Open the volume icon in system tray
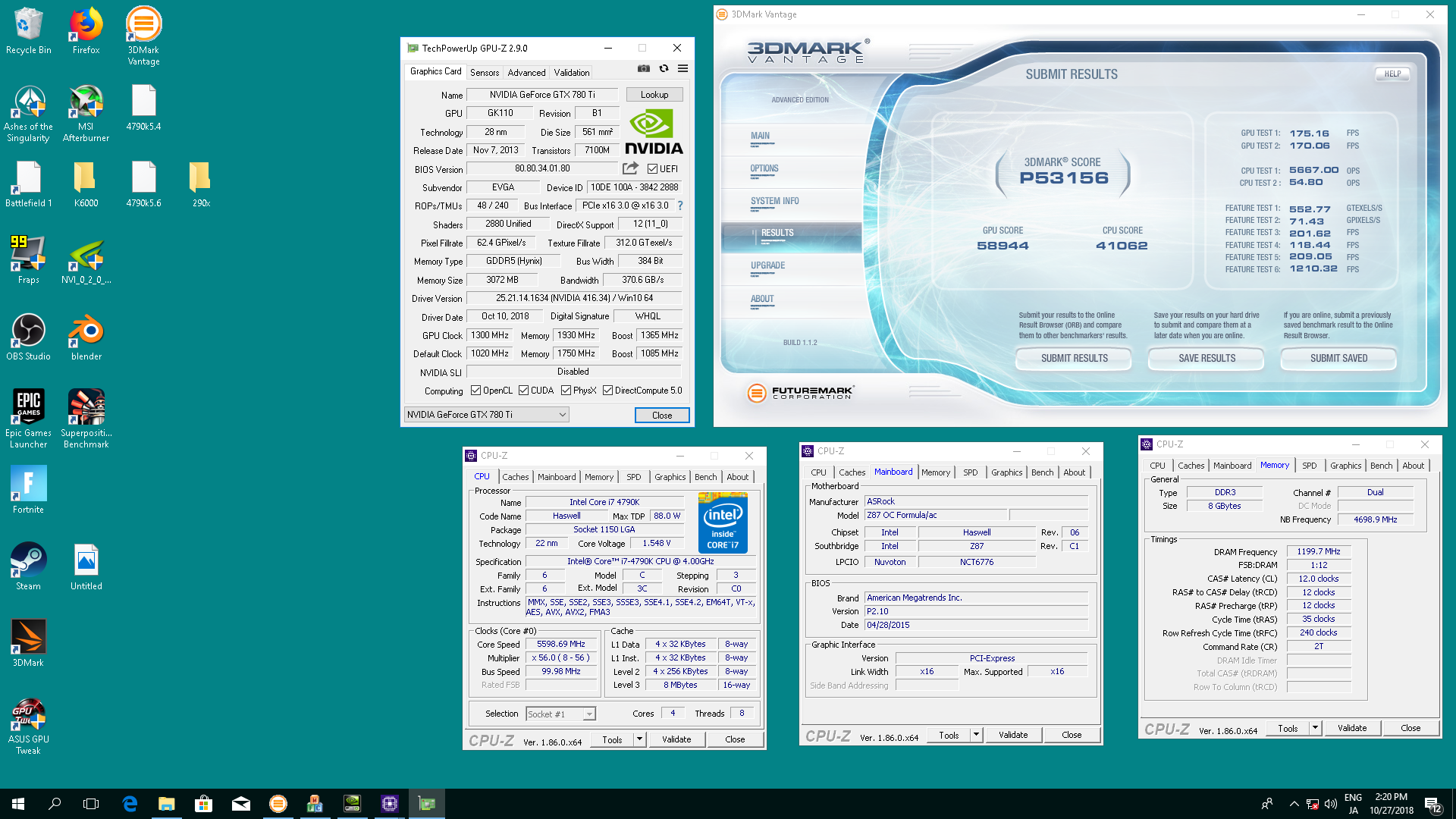The image size is (1456, 819). click(x=1330, y=804)
